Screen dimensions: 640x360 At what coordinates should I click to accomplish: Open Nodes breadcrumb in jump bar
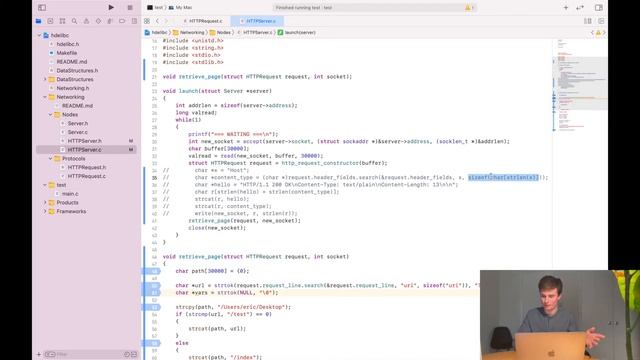click(220, 32)
